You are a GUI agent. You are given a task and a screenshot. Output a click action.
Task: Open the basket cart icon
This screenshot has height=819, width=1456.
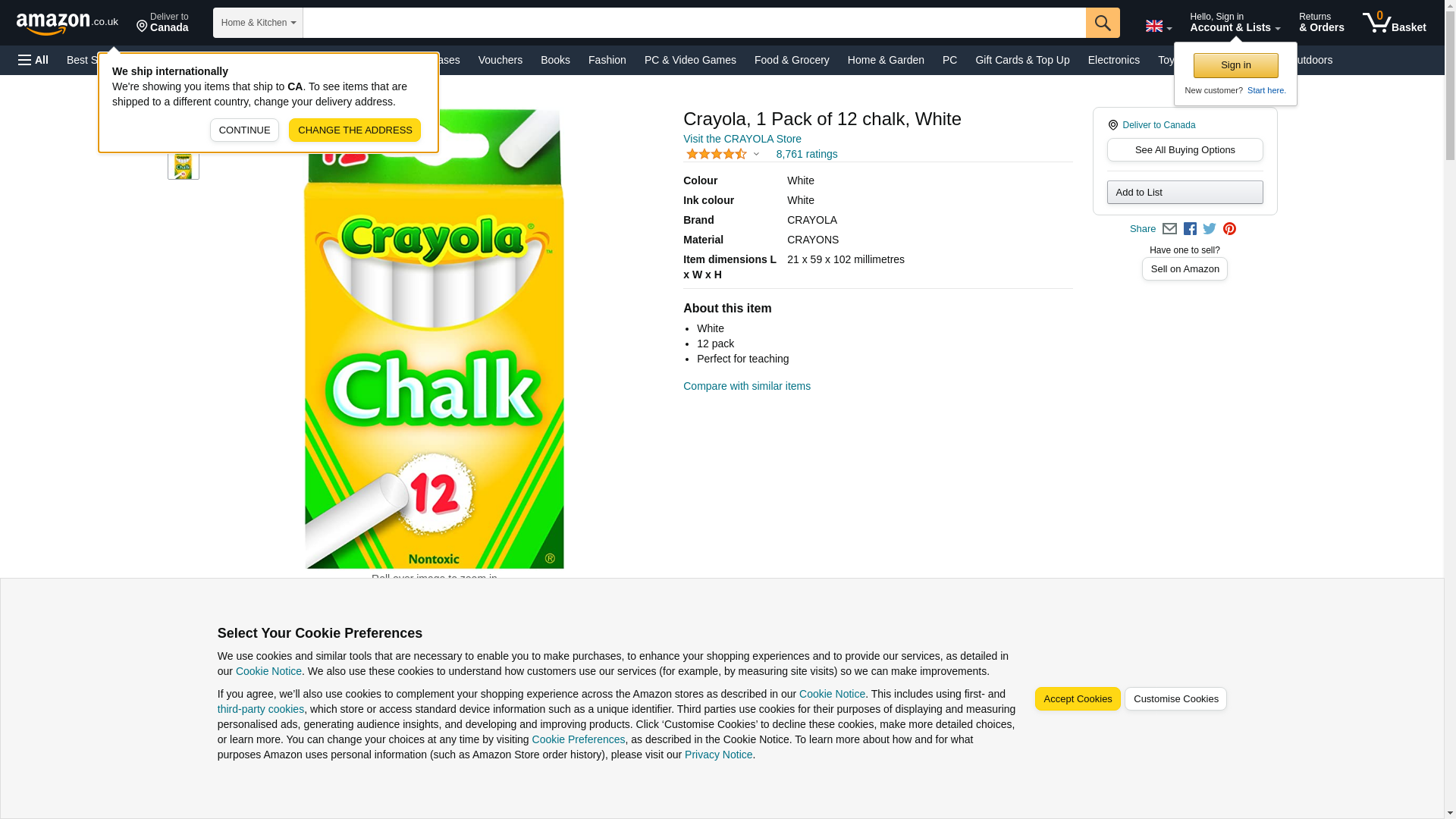point(1394,23)
